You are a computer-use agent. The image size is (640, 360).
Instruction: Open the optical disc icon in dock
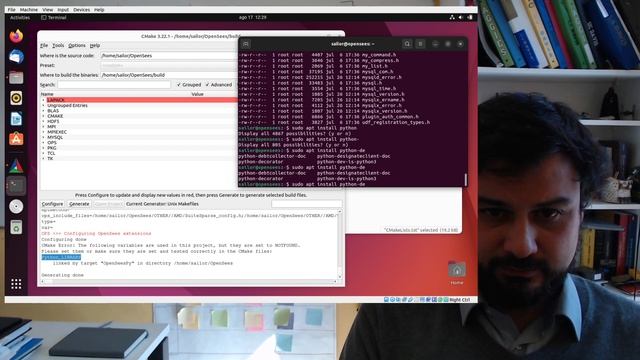tap(16, 207)
